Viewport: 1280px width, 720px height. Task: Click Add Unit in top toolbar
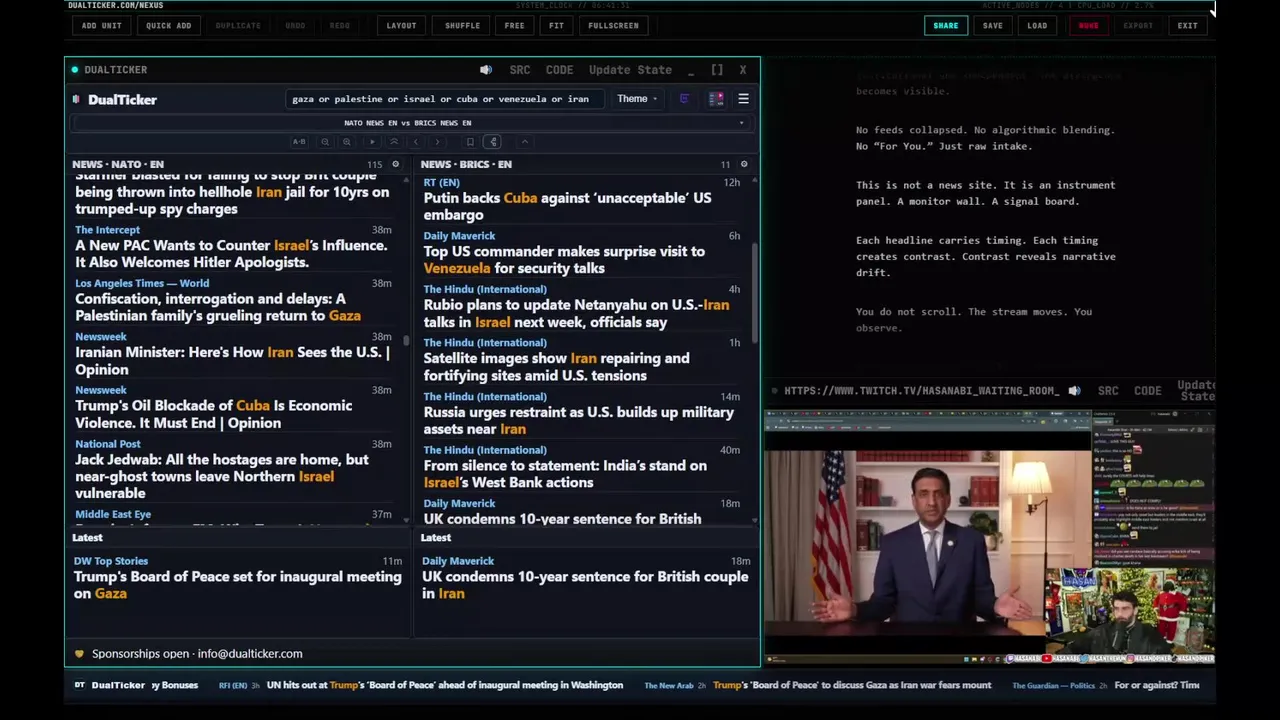pos(102,26)
